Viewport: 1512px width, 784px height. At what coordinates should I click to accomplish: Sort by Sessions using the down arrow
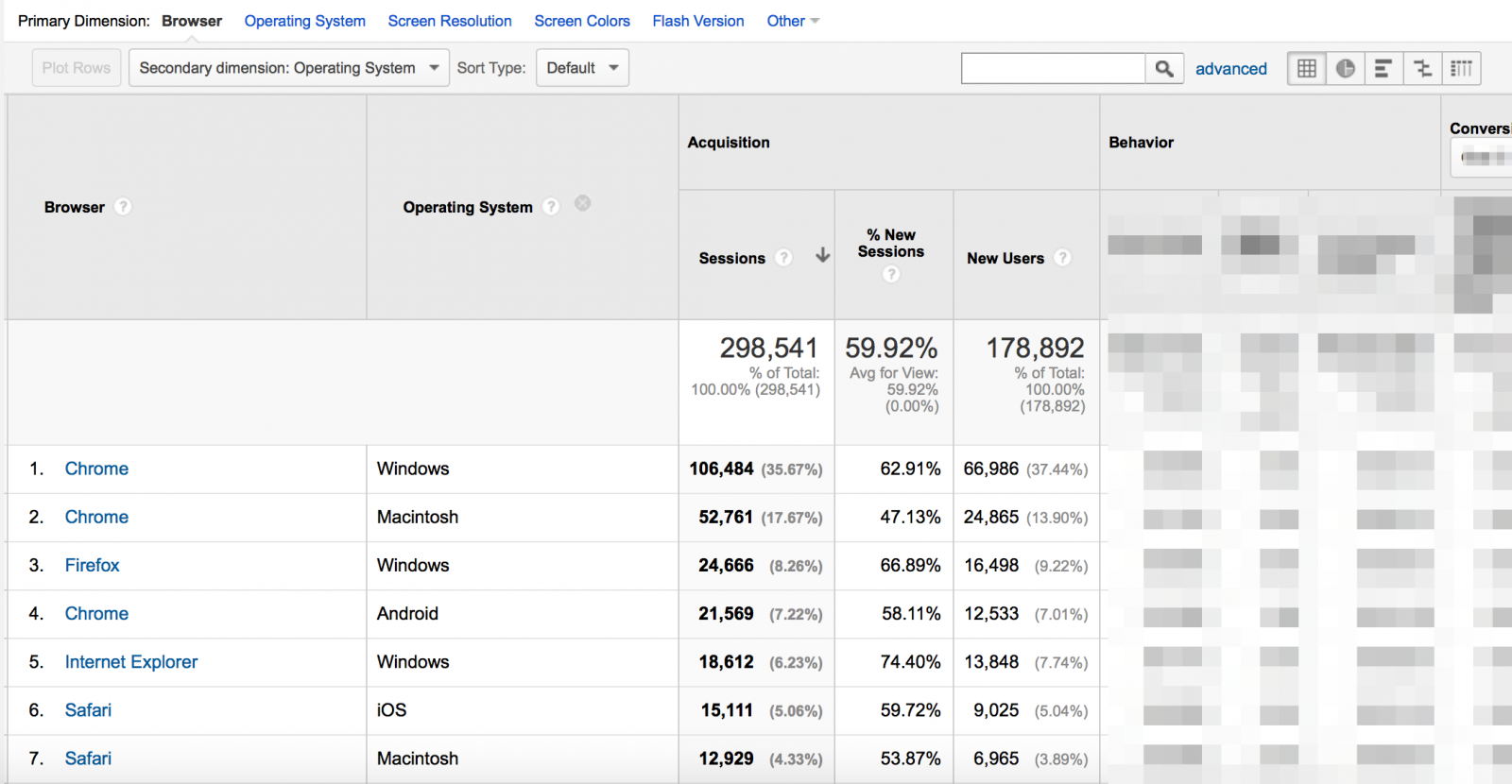pos(823,255)
